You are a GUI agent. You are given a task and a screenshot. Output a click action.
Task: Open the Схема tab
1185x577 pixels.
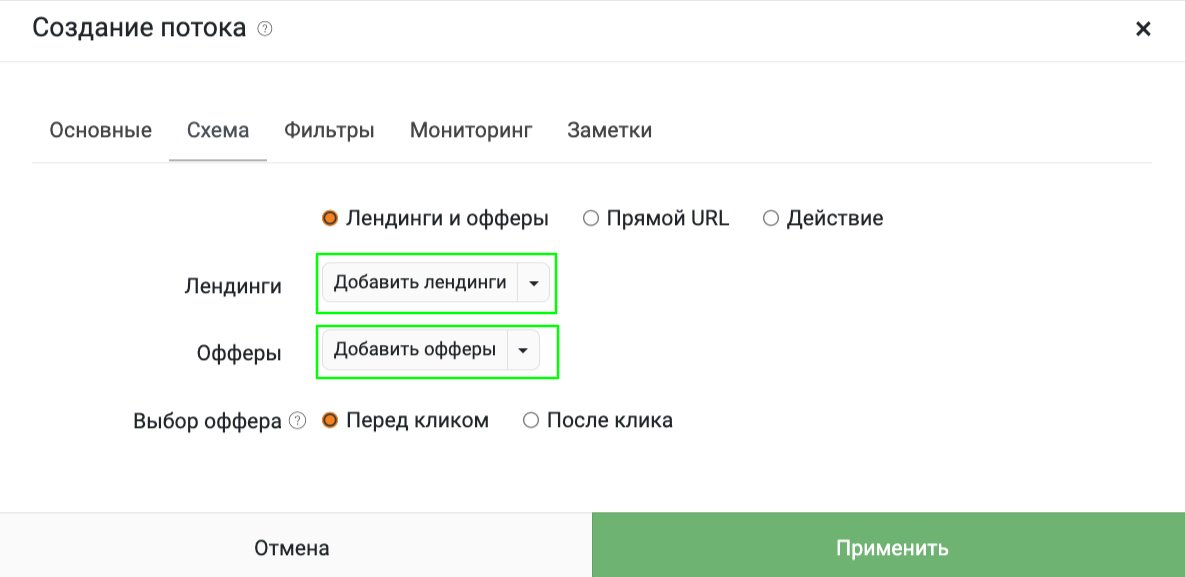point(218,130)
